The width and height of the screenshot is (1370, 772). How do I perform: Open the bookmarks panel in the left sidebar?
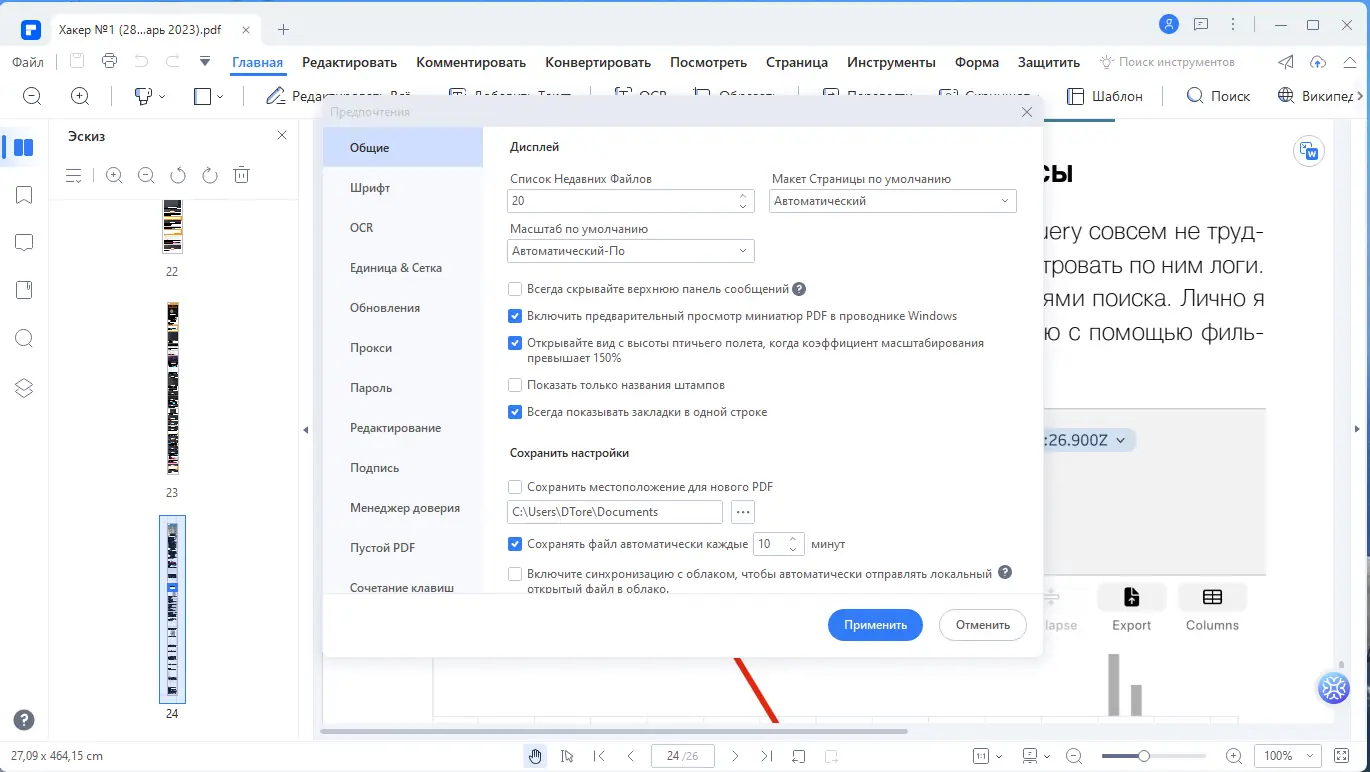pyautogui.click(x=24, y=195)
